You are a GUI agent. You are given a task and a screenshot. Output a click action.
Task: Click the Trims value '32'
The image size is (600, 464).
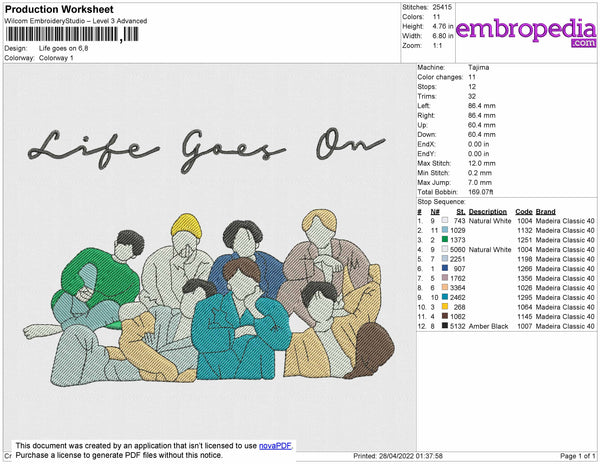pyautogui.click(x=472, y=96)
